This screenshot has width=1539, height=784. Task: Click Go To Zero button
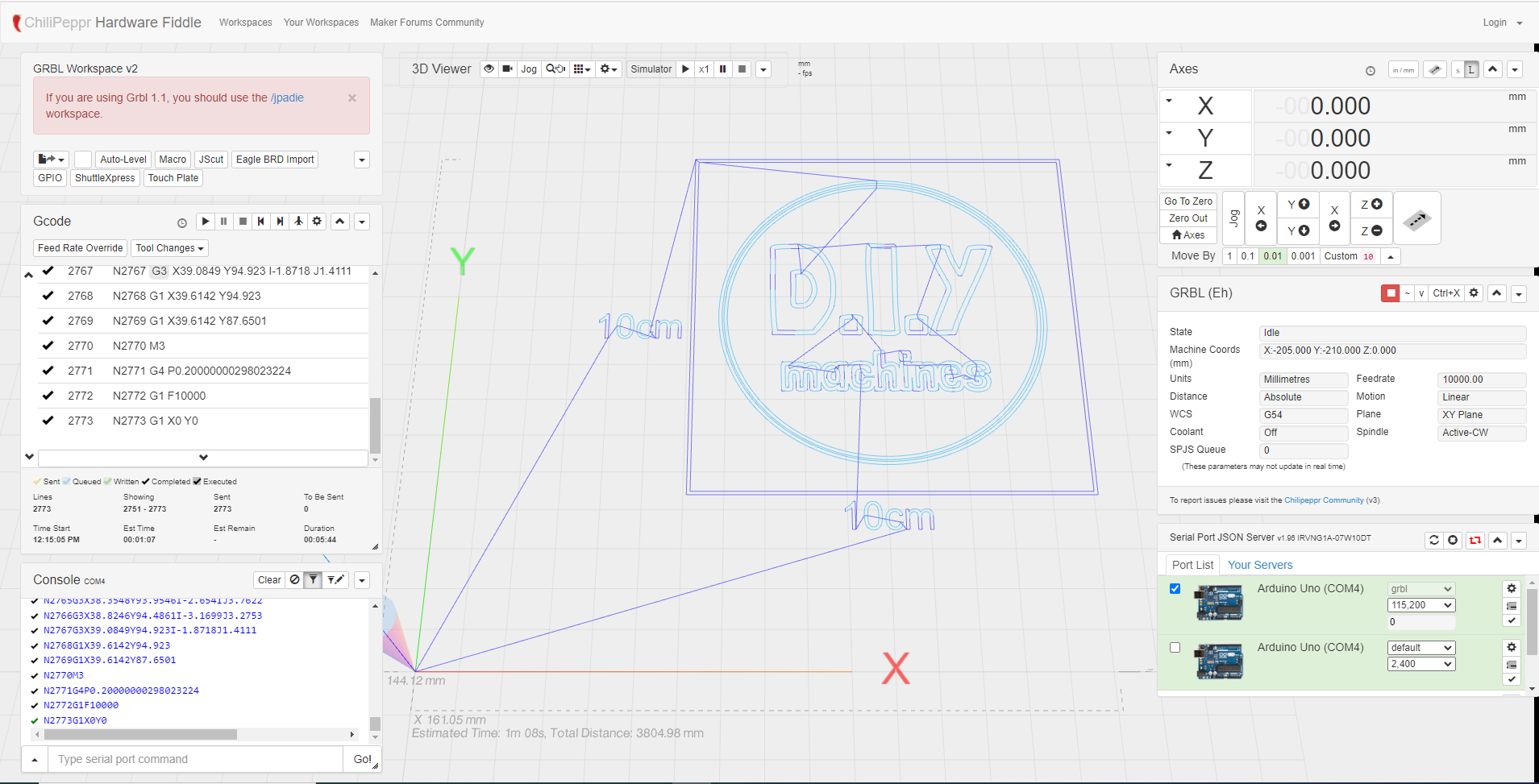[x=1188, y=201]
